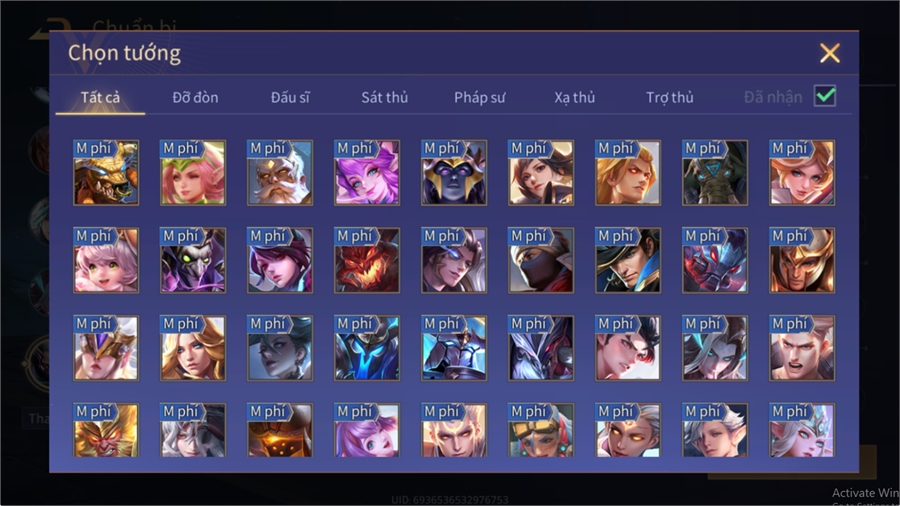Choose the pink-haired girl with green eyes
Viewport: 900px width, 506px height.
click(106, 260)
